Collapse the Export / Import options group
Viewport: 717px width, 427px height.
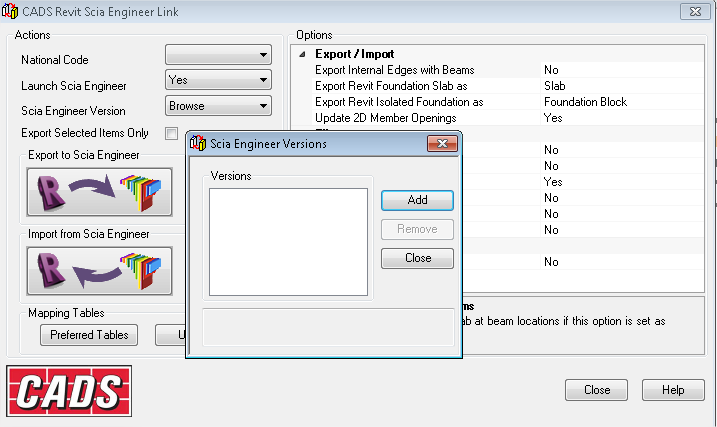pyautogui.click(x=302, y=54)
